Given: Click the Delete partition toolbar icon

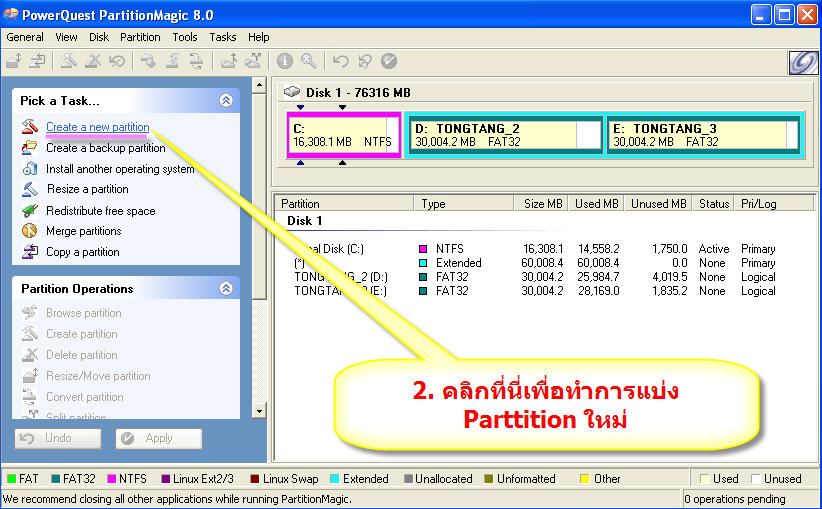Looking at the screenshot, I should [x=93, y=61].
